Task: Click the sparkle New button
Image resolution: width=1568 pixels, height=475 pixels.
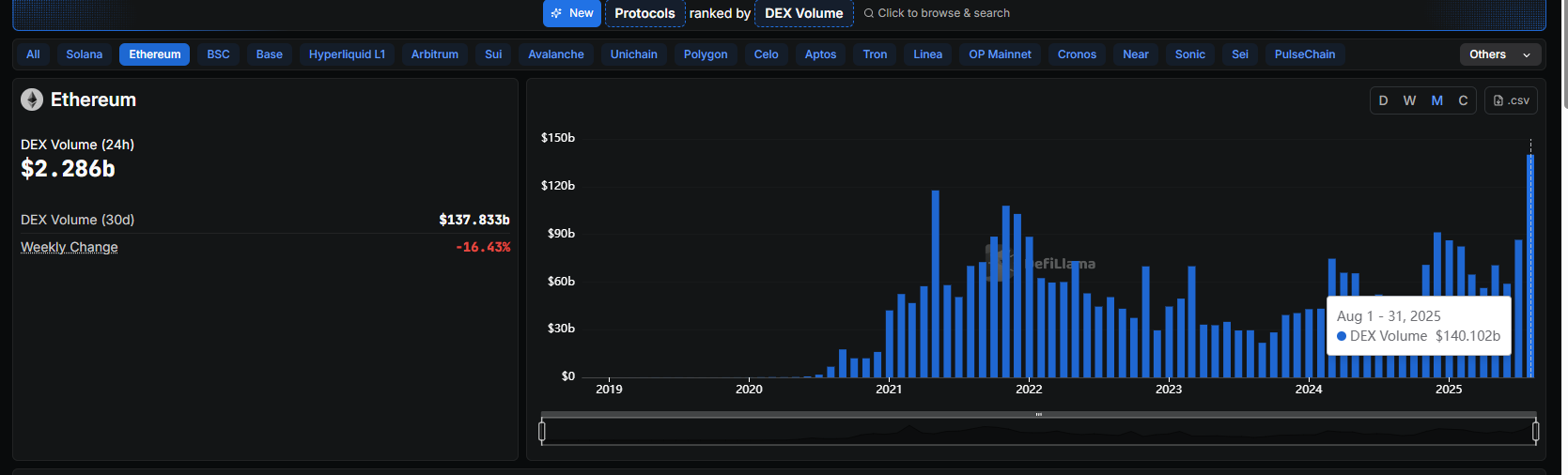Action: coord(572,13)
